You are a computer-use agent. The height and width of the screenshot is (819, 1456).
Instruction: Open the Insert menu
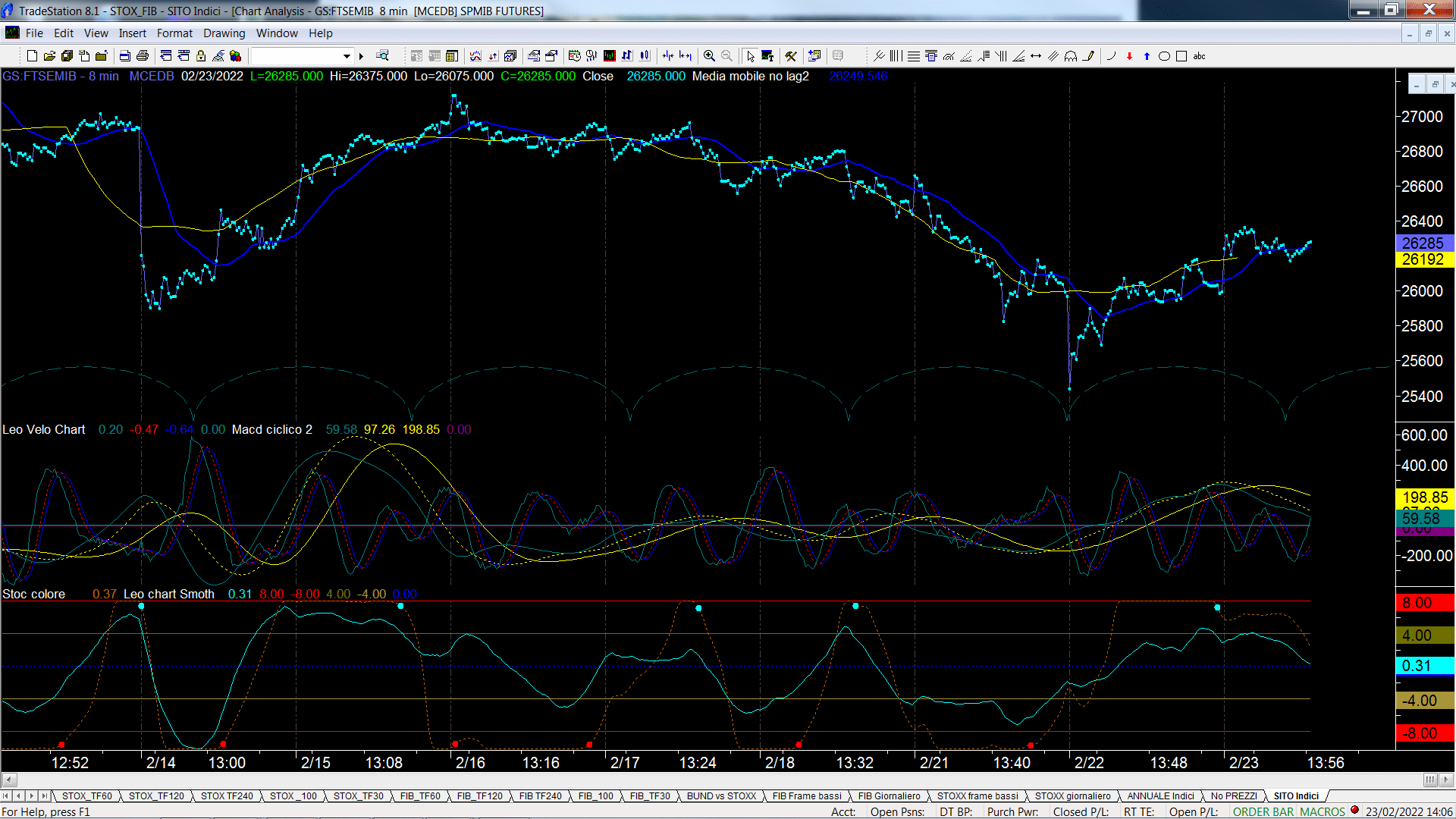coord(133,33)
